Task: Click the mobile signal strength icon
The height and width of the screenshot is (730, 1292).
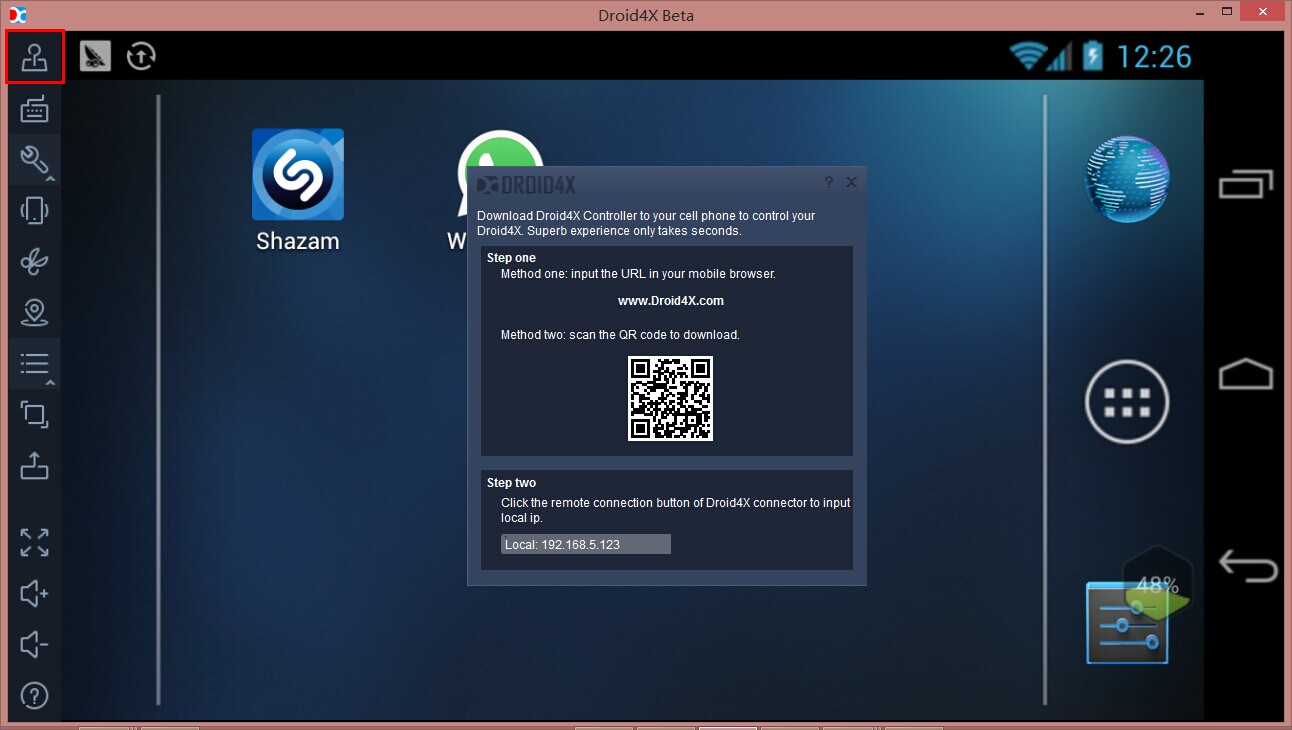Action: 1060,56
